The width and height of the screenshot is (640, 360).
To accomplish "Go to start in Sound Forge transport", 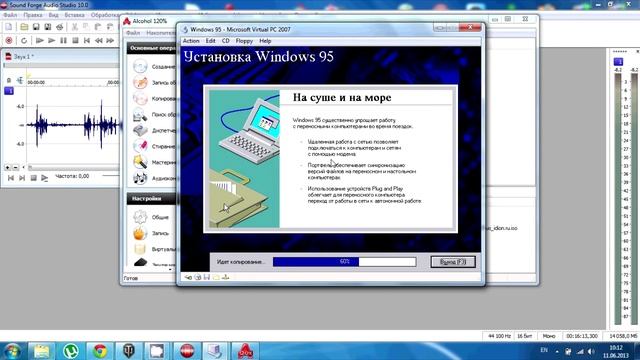I will (x=87, y=40).
